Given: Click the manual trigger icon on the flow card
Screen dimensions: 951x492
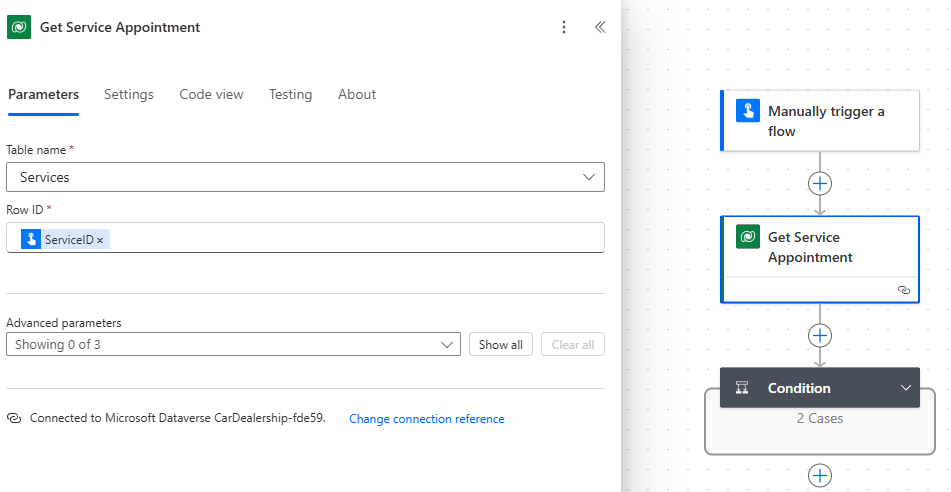Looking at the screenshot, I should point(748,111).
